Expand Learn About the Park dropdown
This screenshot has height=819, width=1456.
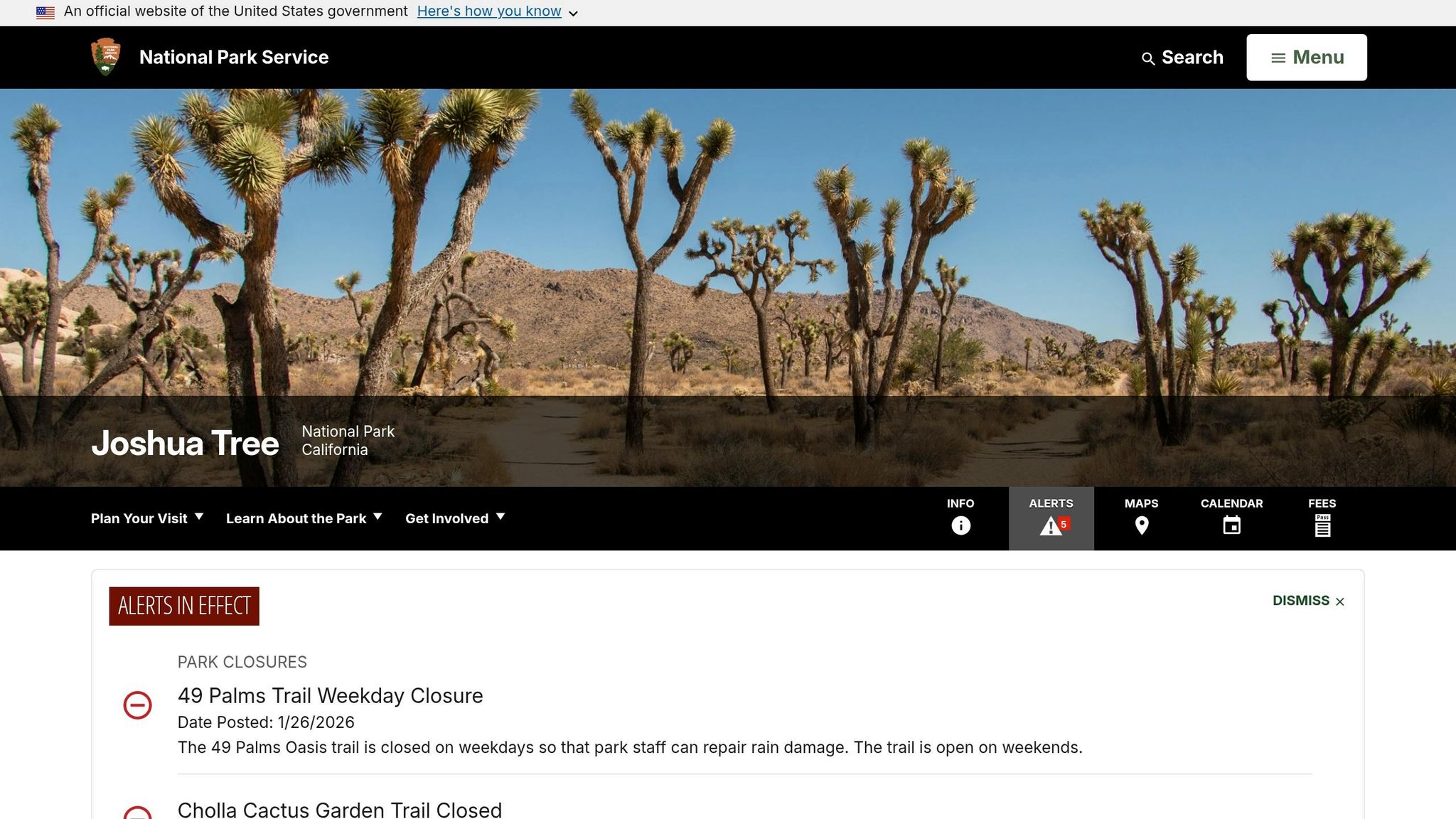[x=304, y=518]
